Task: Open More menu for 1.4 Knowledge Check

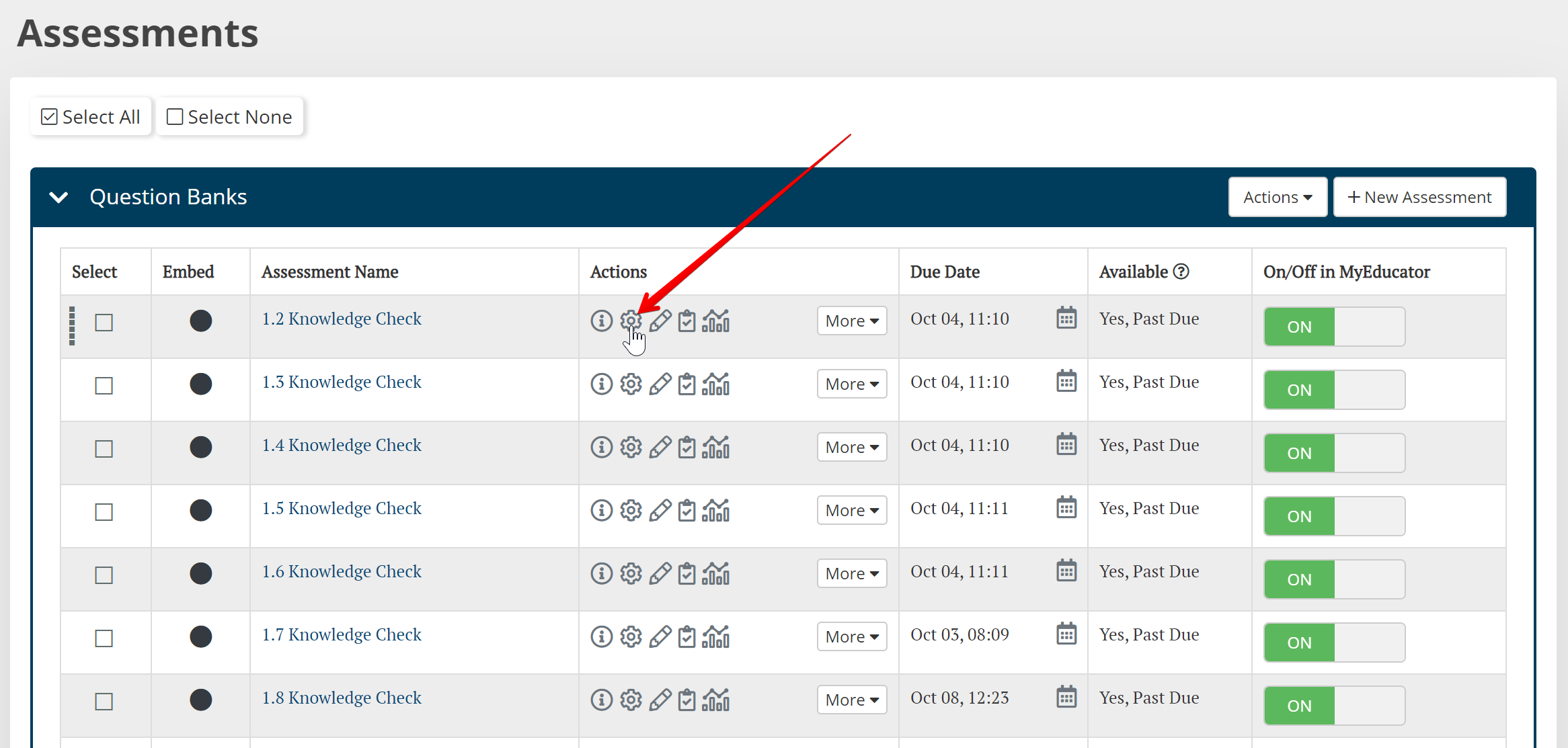Action: 851,447
